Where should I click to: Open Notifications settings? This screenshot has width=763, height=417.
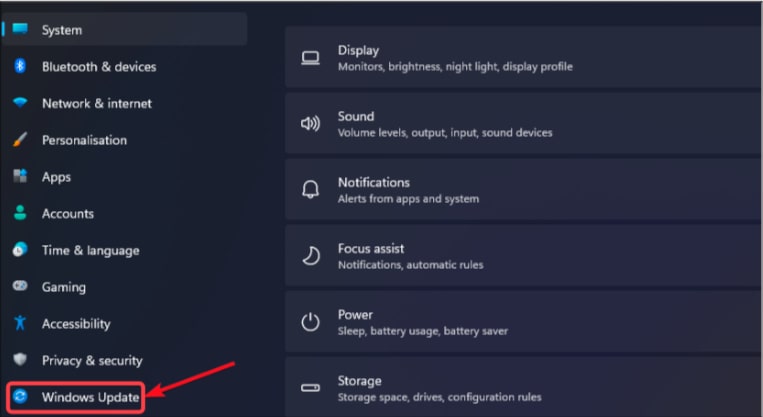(524, 190)
